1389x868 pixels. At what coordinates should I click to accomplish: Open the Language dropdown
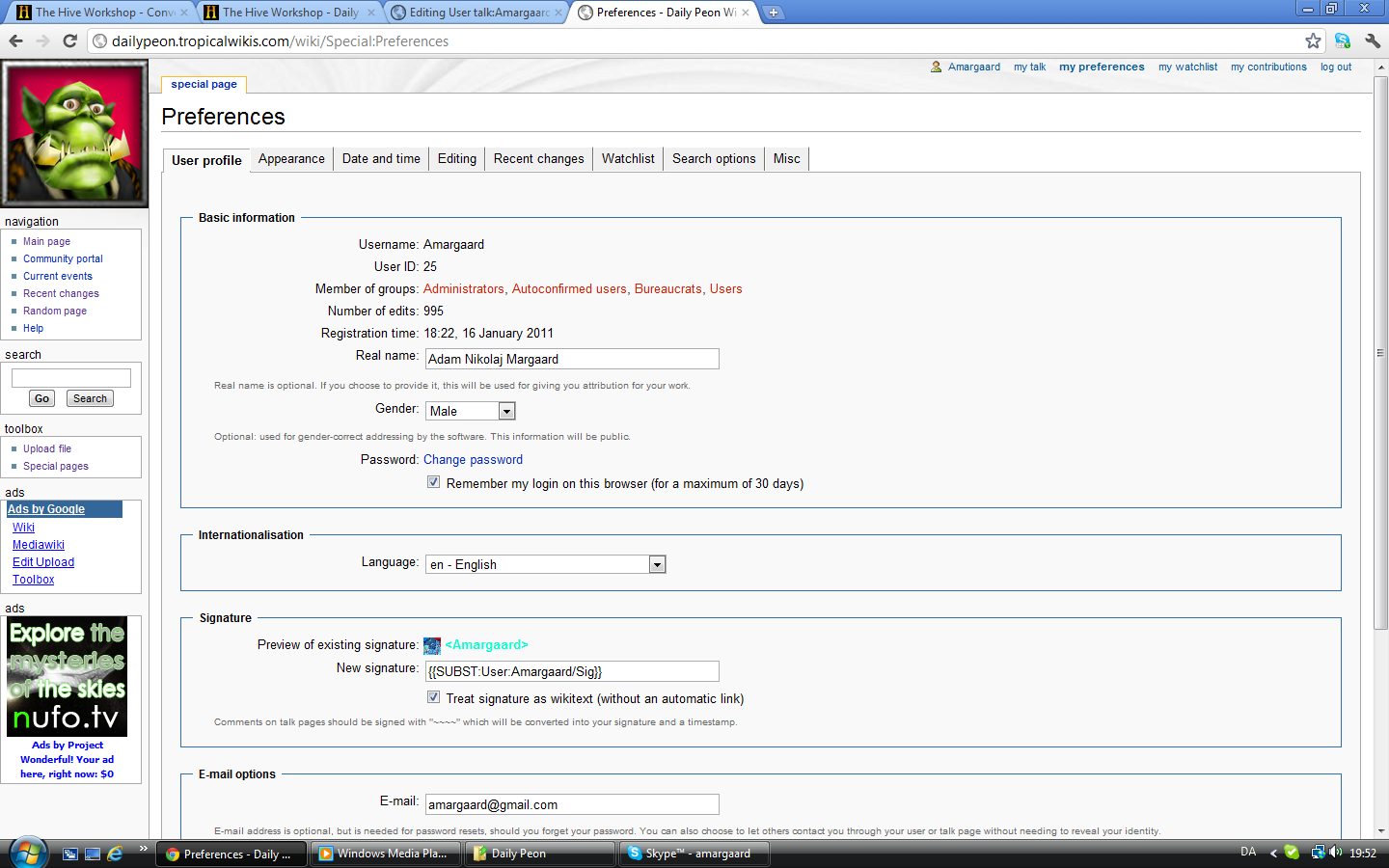tap(546, 564)
